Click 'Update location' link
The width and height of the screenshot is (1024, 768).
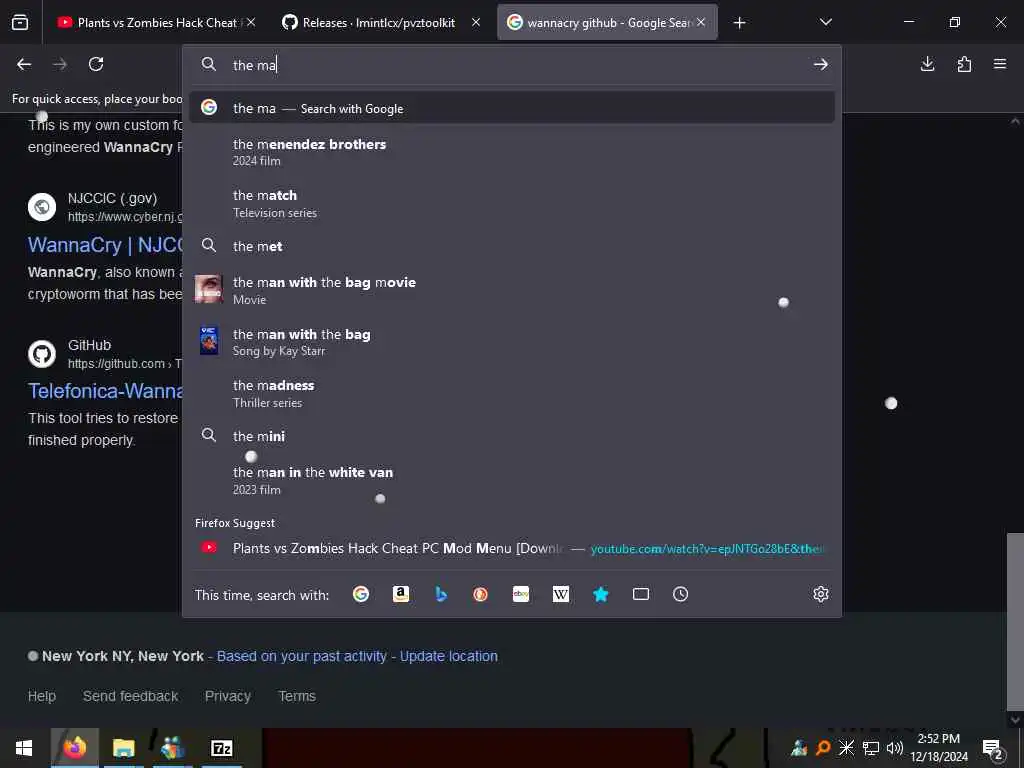449,656
